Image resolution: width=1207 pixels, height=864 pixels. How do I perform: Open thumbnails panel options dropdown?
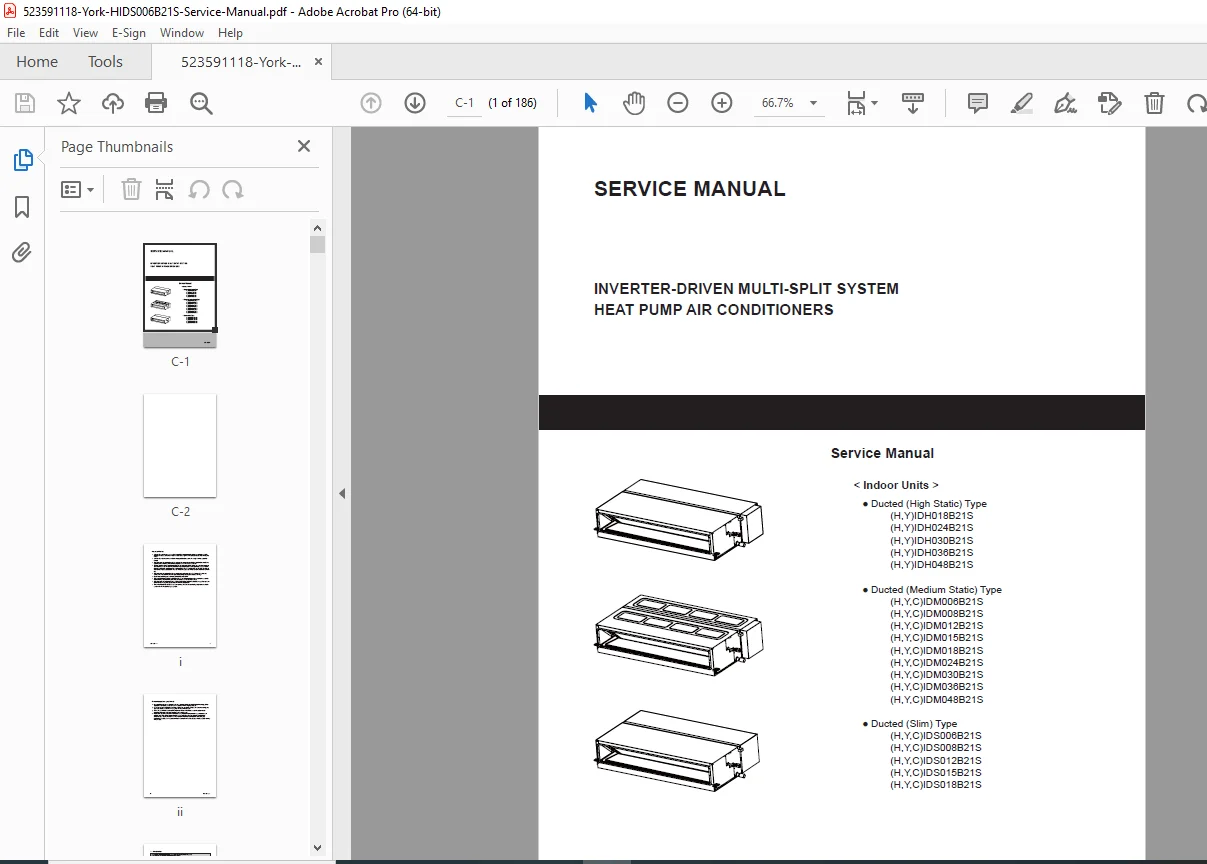78,189
